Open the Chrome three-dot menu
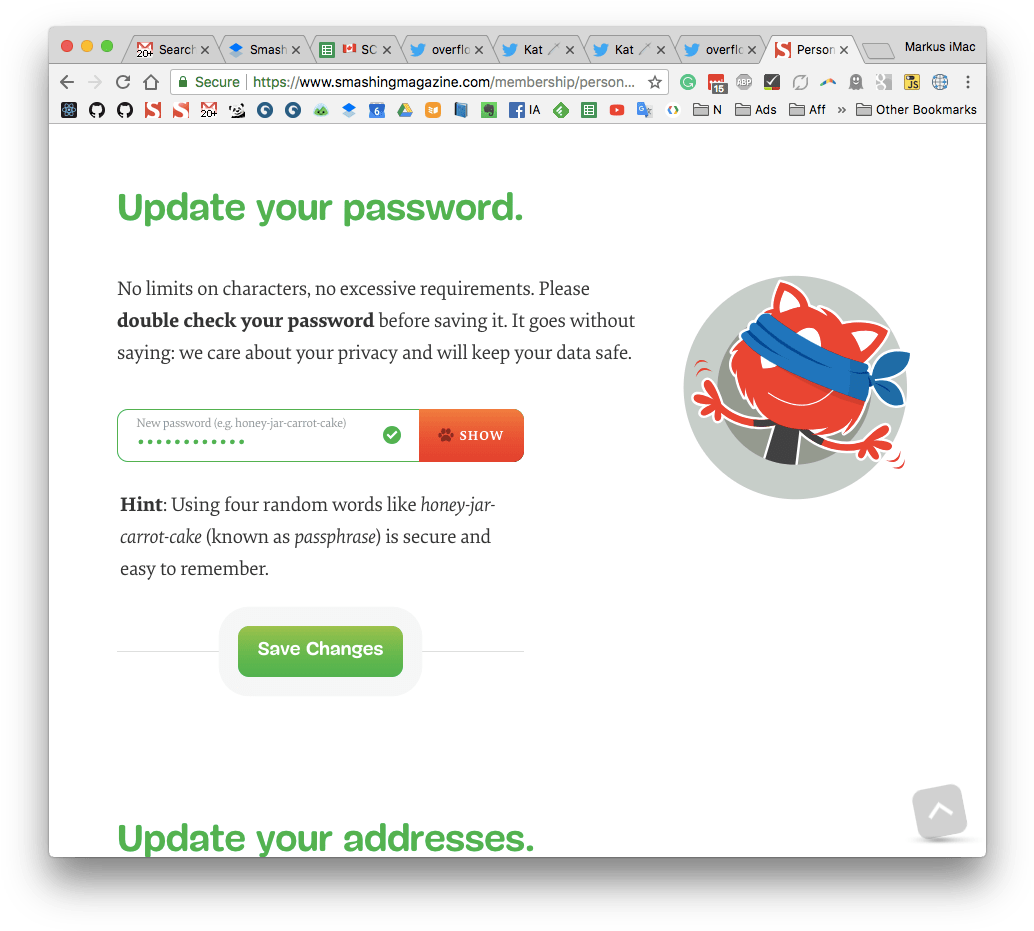 pyautogui.click(x=968, y=82)
